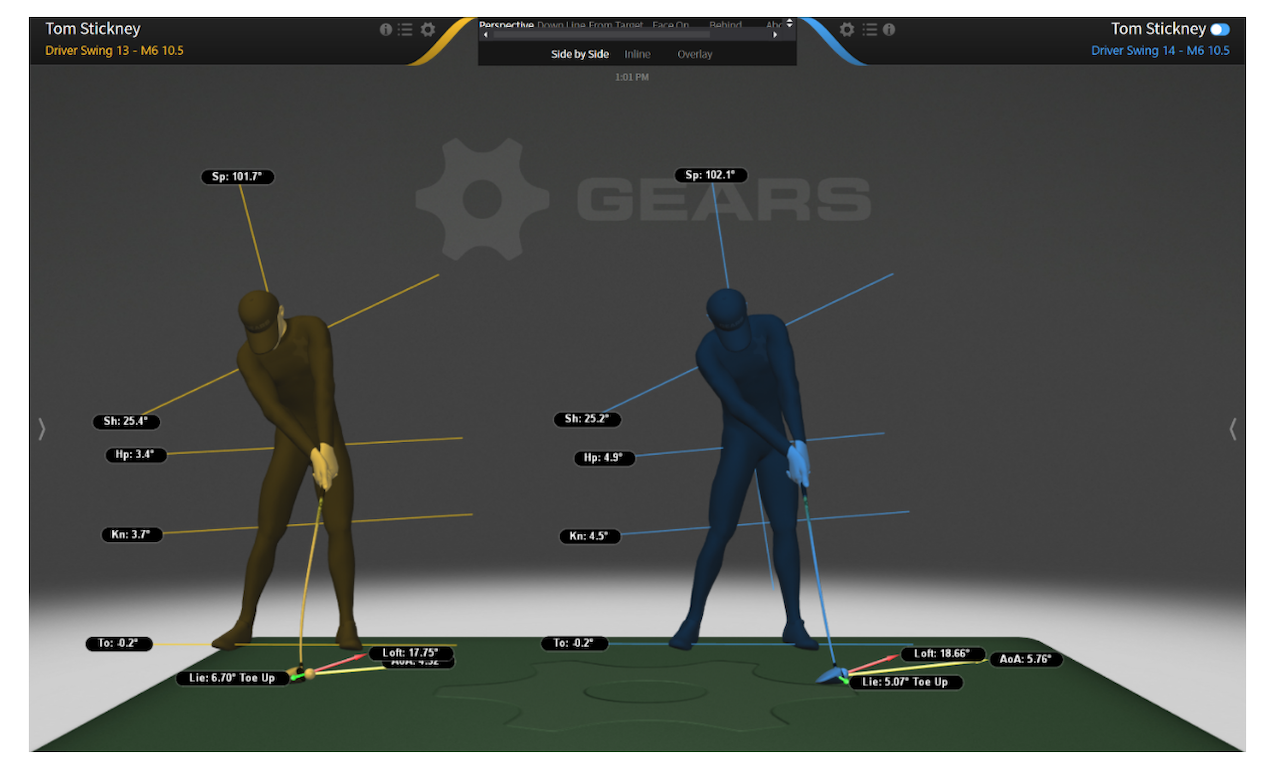Viewport: 1269px width, 768px height.
Task: Toggle the switch next to right Tom Stickney
Action: pos(1220,29)
